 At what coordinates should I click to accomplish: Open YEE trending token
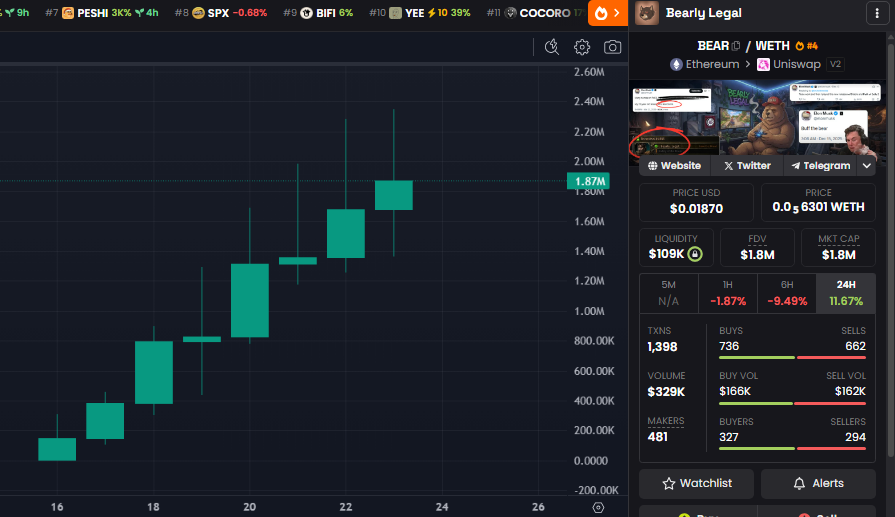pos(420,13)
